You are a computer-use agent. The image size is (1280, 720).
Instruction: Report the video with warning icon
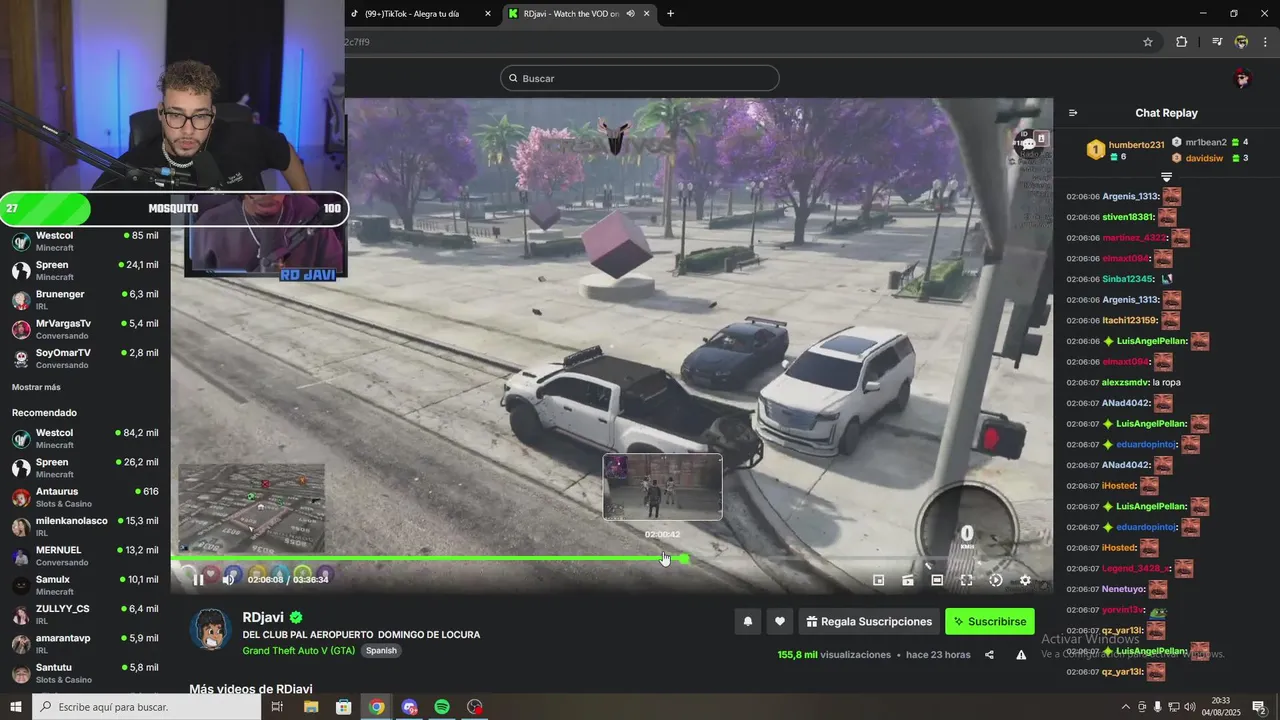1021,655
